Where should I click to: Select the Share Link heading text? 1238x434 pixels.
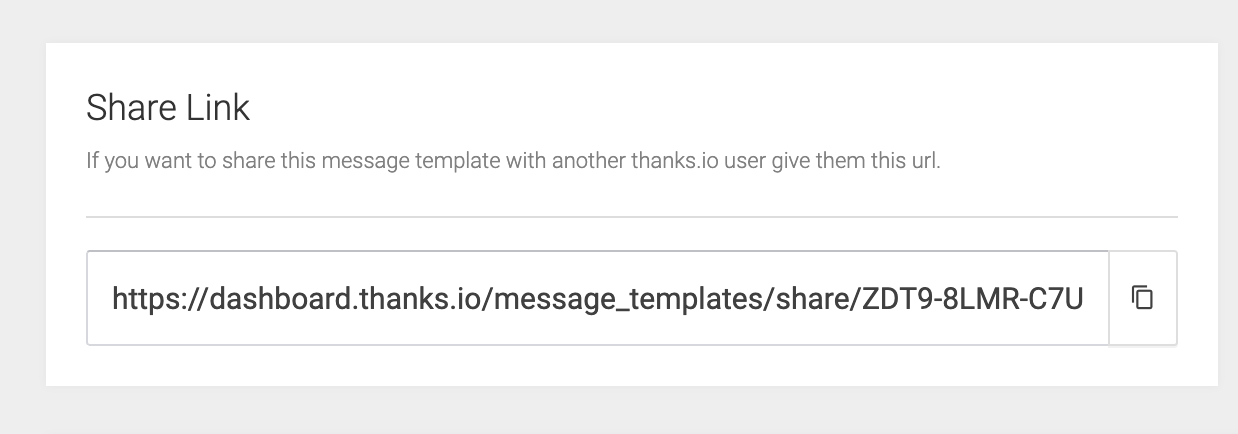168,107
